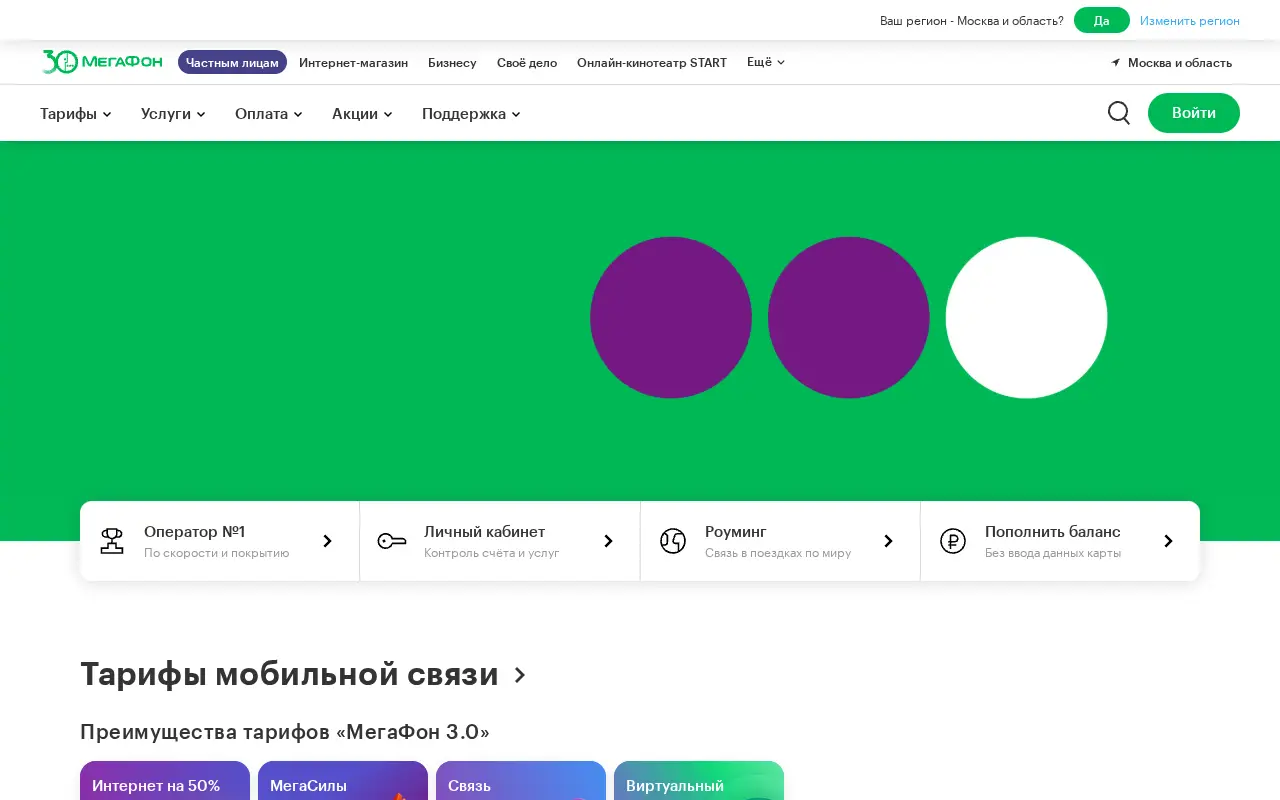Open the Своё дело section
Screen dimensions: 1280x800
tap(527, 62)
